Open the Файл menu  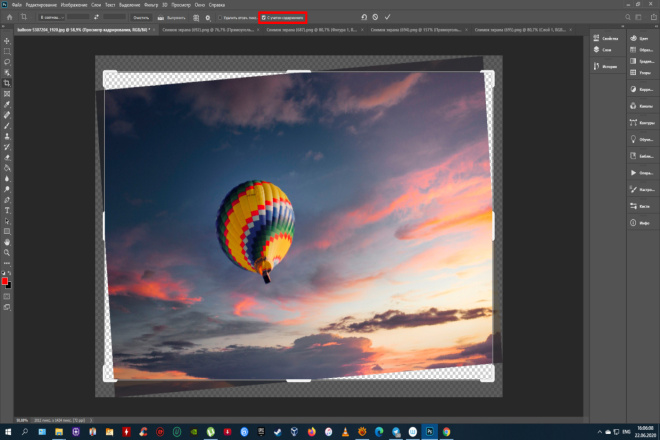tap(17, 5)
